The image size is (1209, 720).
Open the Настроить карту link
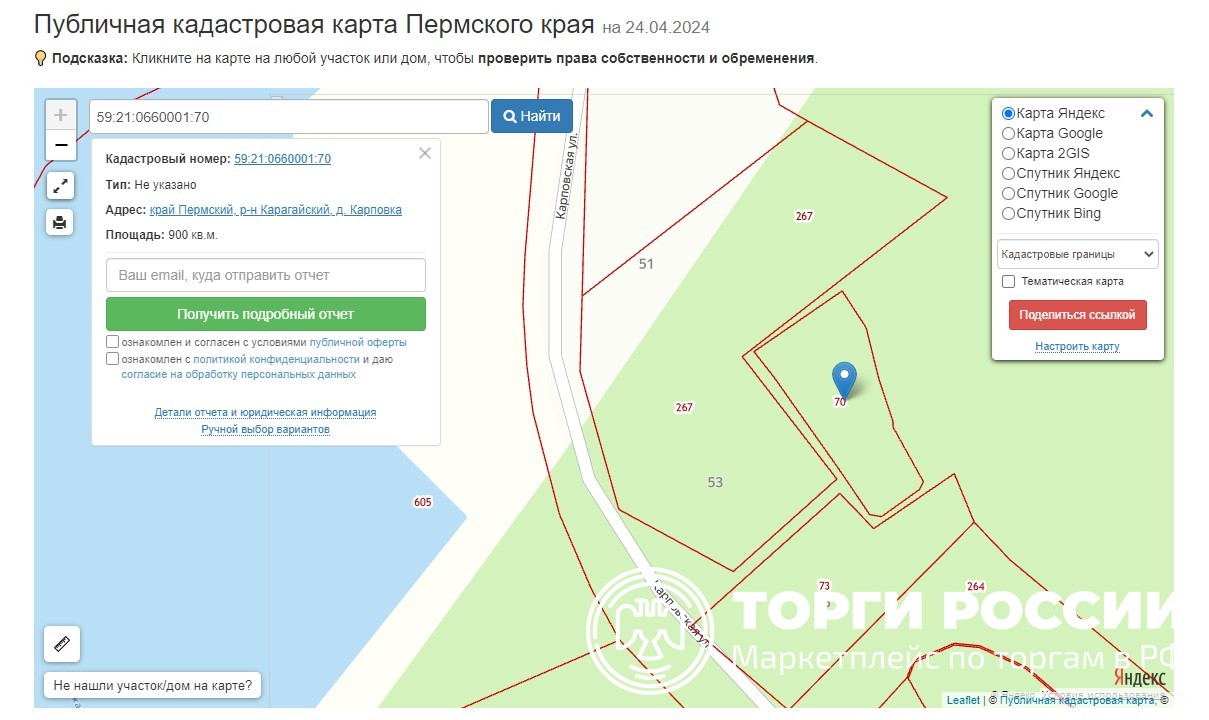pyautogui.click(x=1077, y=346)
